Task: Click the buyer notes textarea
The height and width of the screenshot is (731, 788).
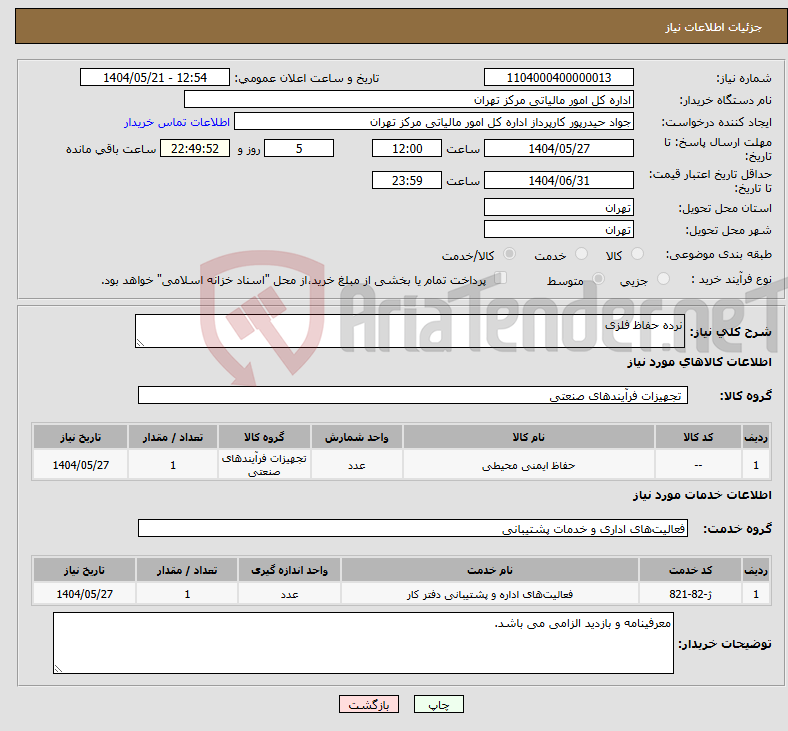Action: [x=363, y=643]
